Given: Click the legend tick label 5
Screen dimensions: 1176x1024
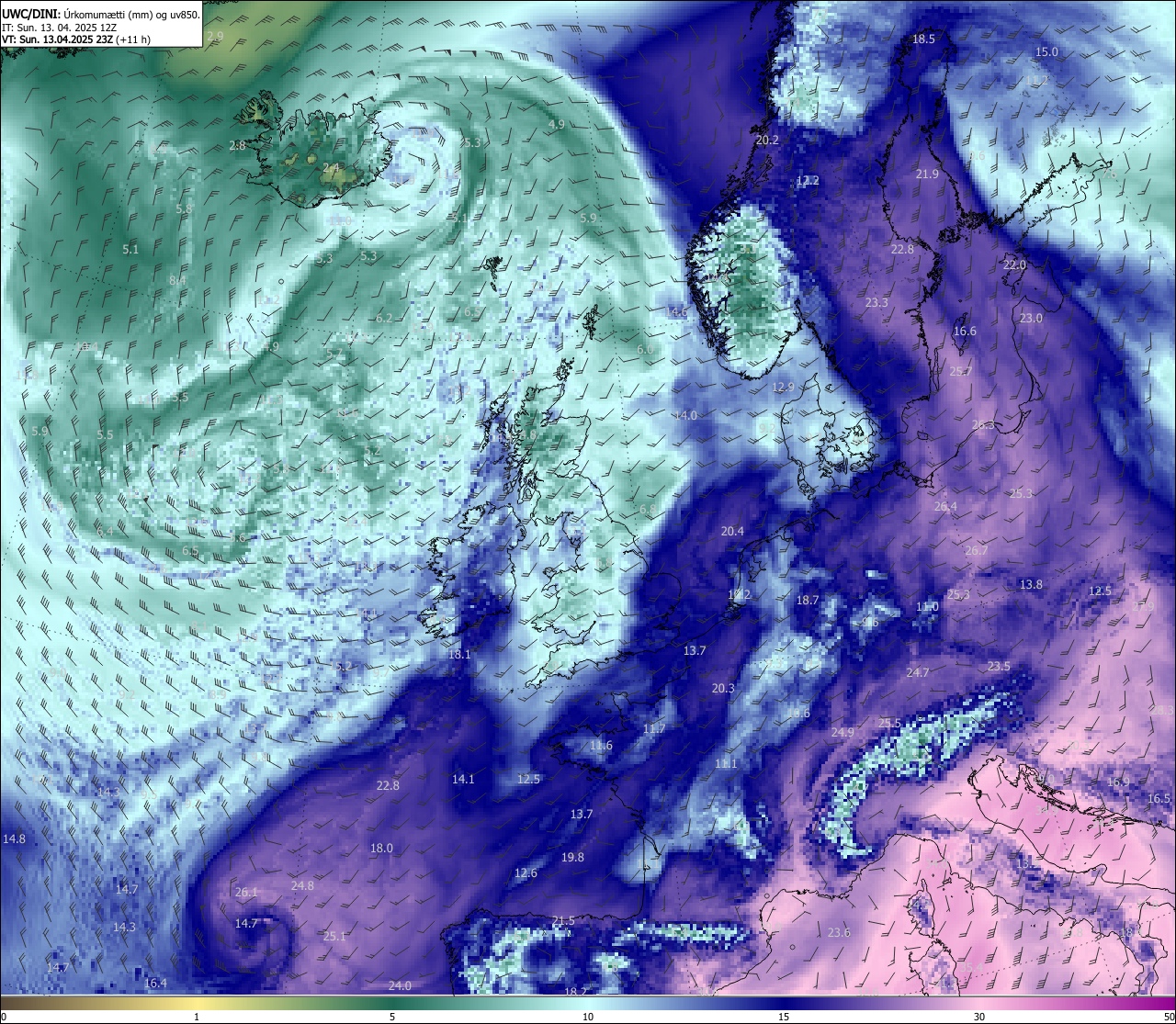Looking at the screenshot, I should pos(392,1016).
